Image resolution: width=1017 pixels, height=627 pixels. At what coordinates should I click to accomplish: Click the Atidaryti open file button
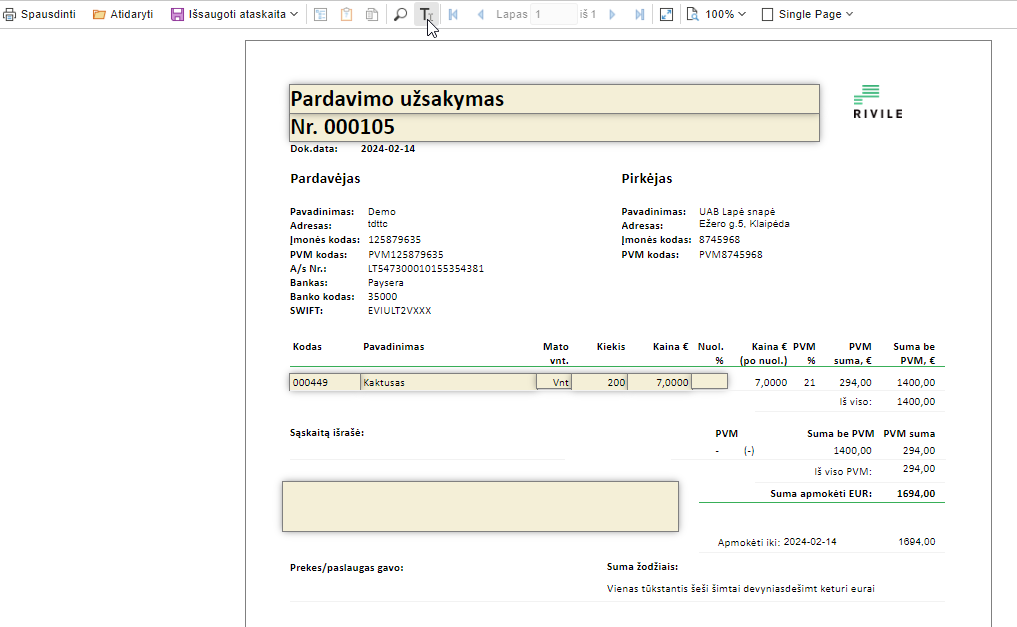coord(123,15)
